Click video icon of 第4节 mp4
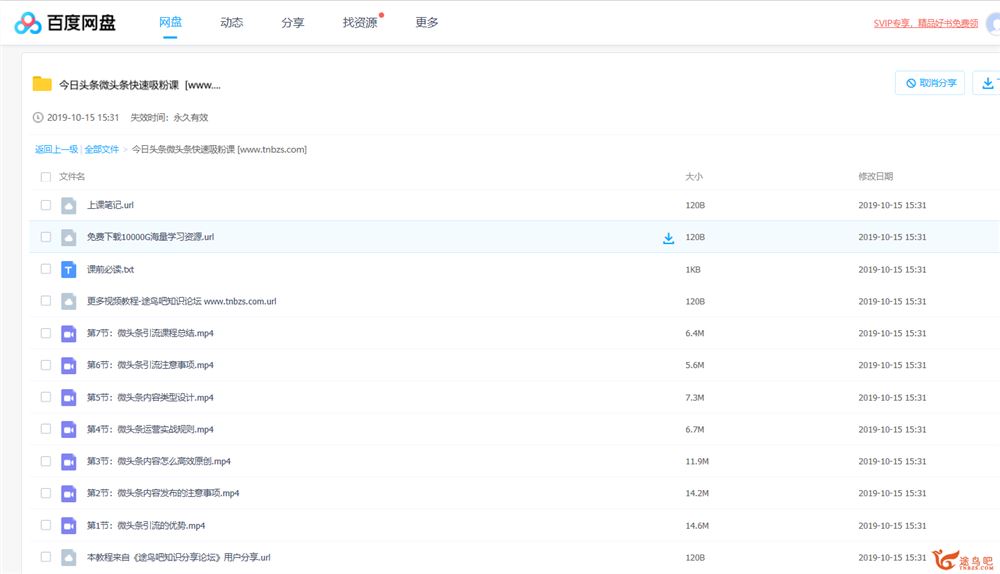Screen dimensions: 1000x574 tap(68, 429)
